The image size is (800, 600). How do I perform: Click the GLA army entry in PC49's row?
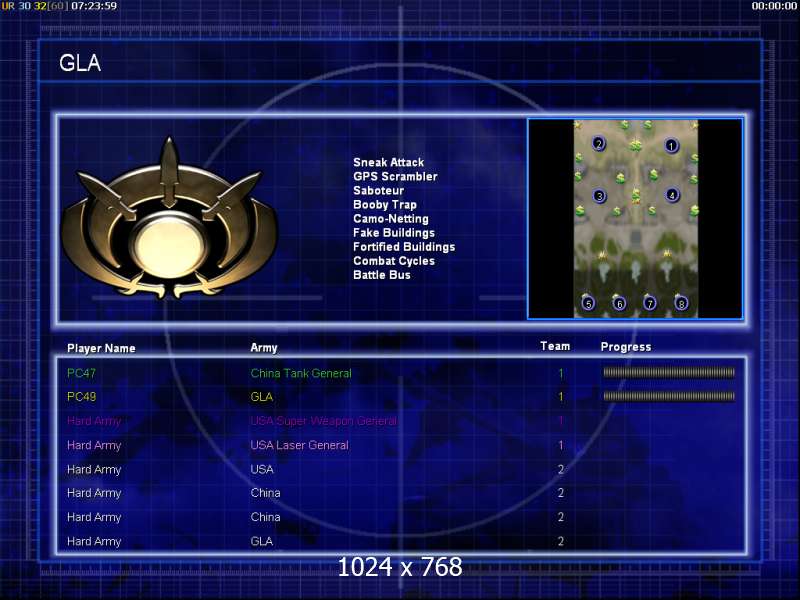[x=262, y=396]
